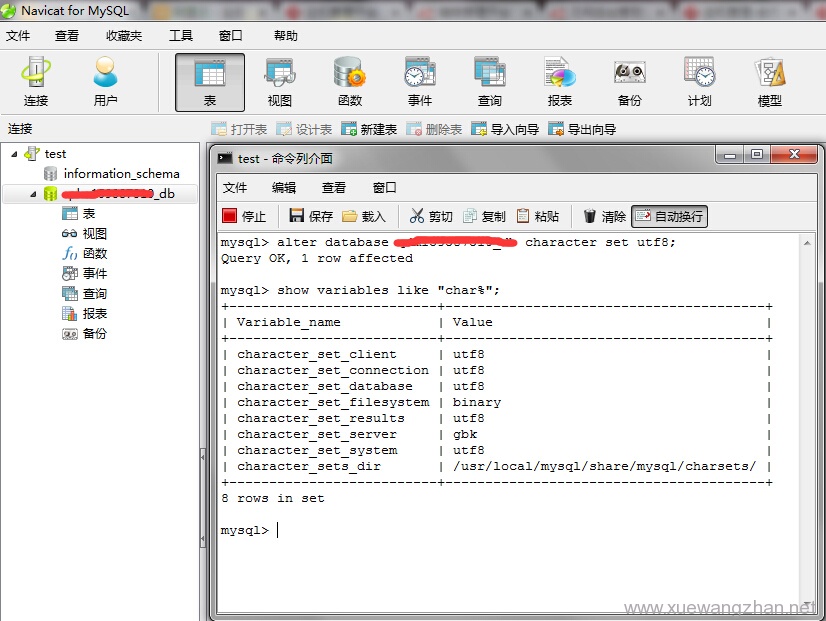Screen dimensions: 826x621
Task: Toggle the 自动换行 word wrap button
Action: pyautogui.click(x=669, y=216)
